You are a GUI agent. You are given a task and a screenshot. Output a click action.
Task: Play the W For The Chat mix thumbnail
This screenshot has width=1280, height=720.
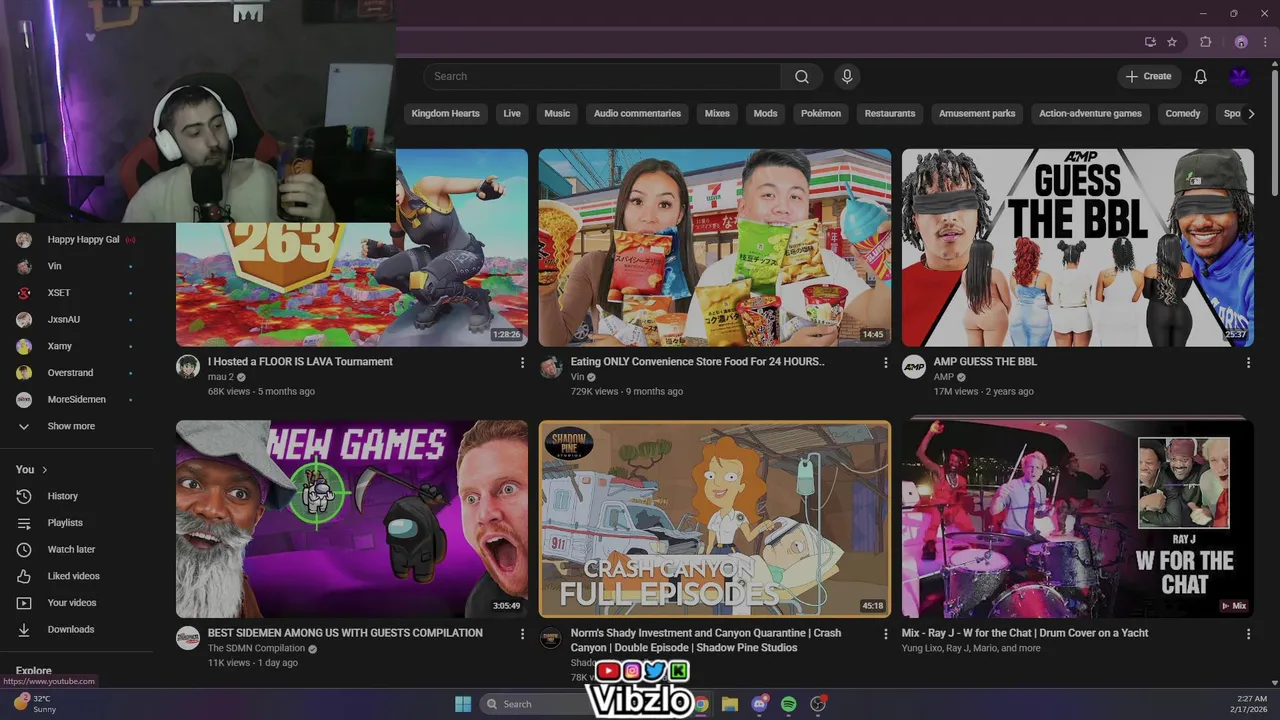tap(1078, 518)
